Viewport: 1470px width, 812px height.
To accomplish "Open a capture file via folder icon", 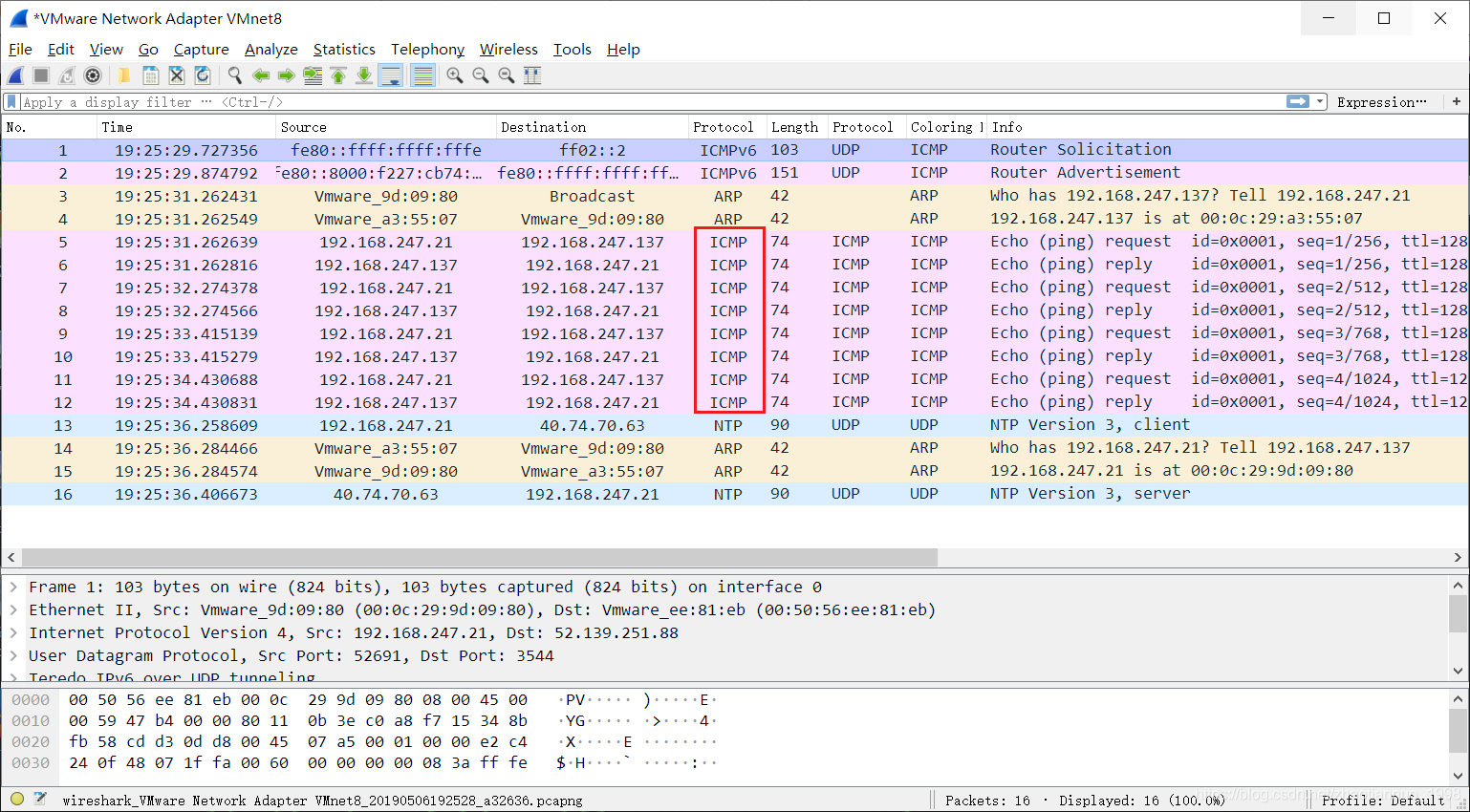I will (x=123, y=75).
